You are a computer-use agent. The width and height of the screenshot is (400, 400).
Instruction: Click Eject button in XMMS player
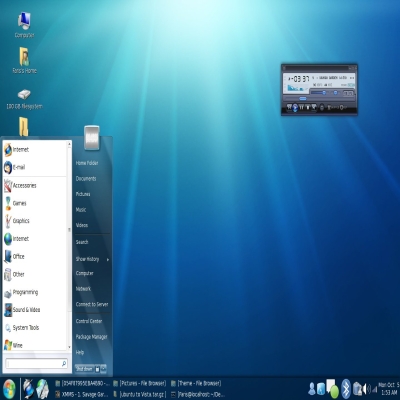click(x=322, y=107)
